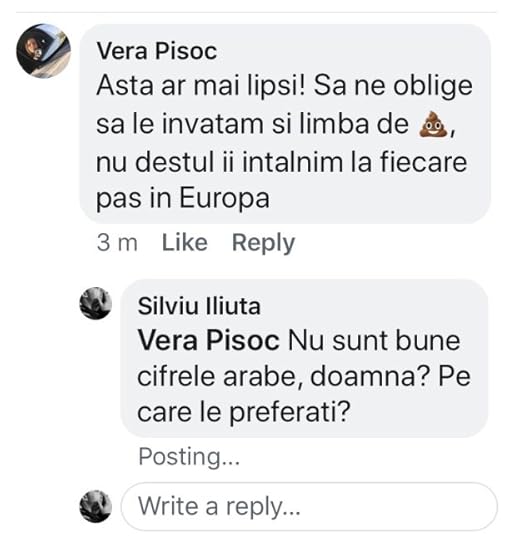Select Silviu Iliuta's reply text bubble

304,359
